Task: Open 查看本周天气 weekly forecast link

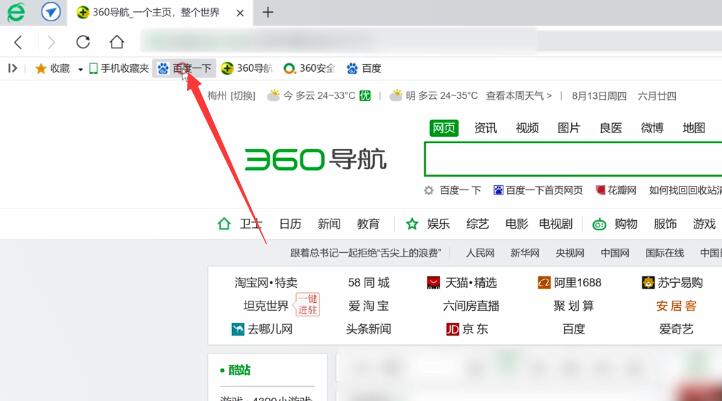Action: [518, 96]
